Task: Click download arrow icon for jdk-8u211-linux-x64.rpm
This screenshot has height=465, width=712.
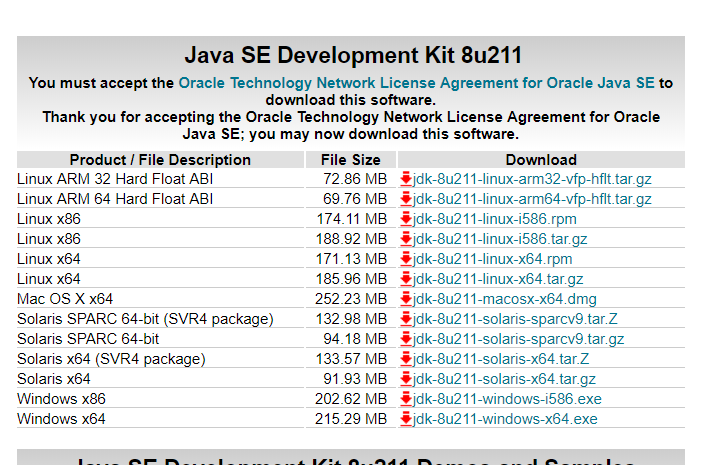Action: pos(406,259)
